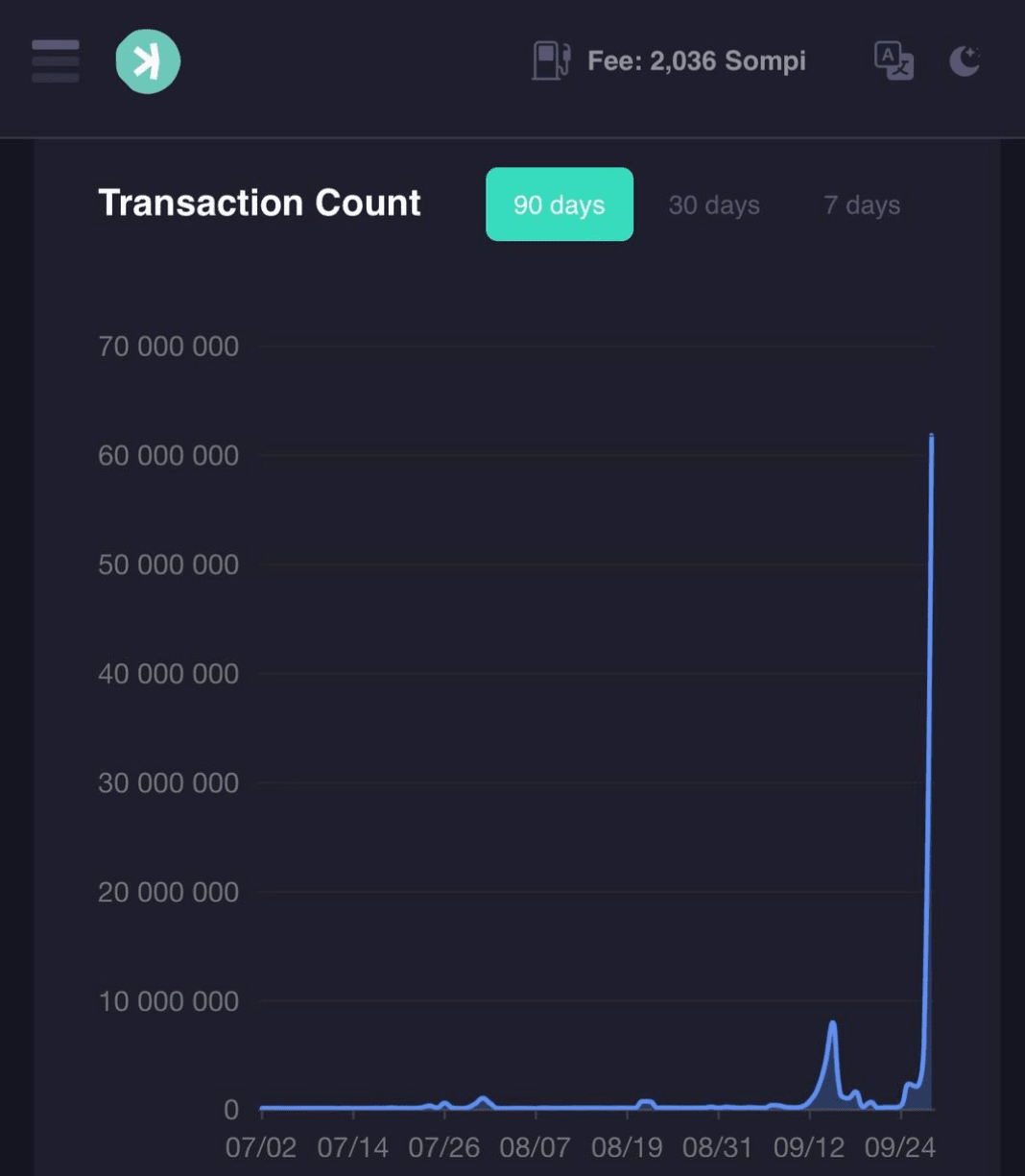Click the 07/26 x-axis label
This screenshot has width=1025, height=1176.
(443, 1147)
